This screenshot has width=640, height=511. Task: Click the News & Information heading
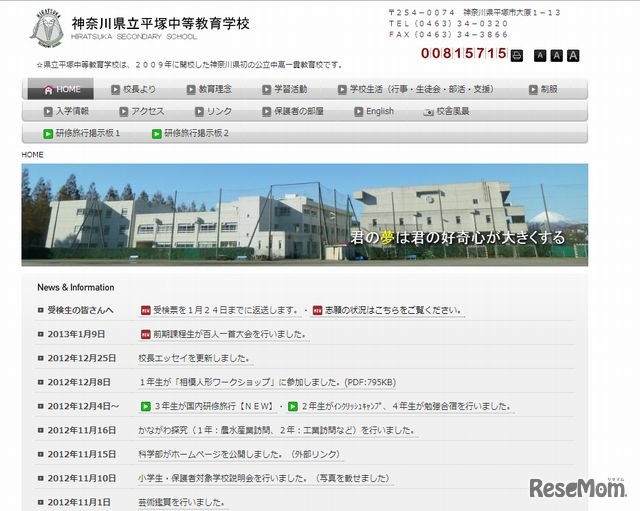point(76,287)
